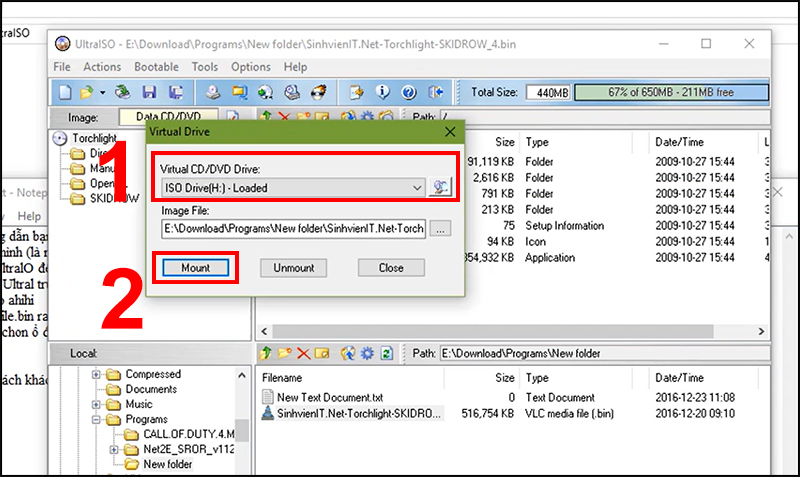
Task: Click the Save floppy disk icon
Action: [149, 92]
